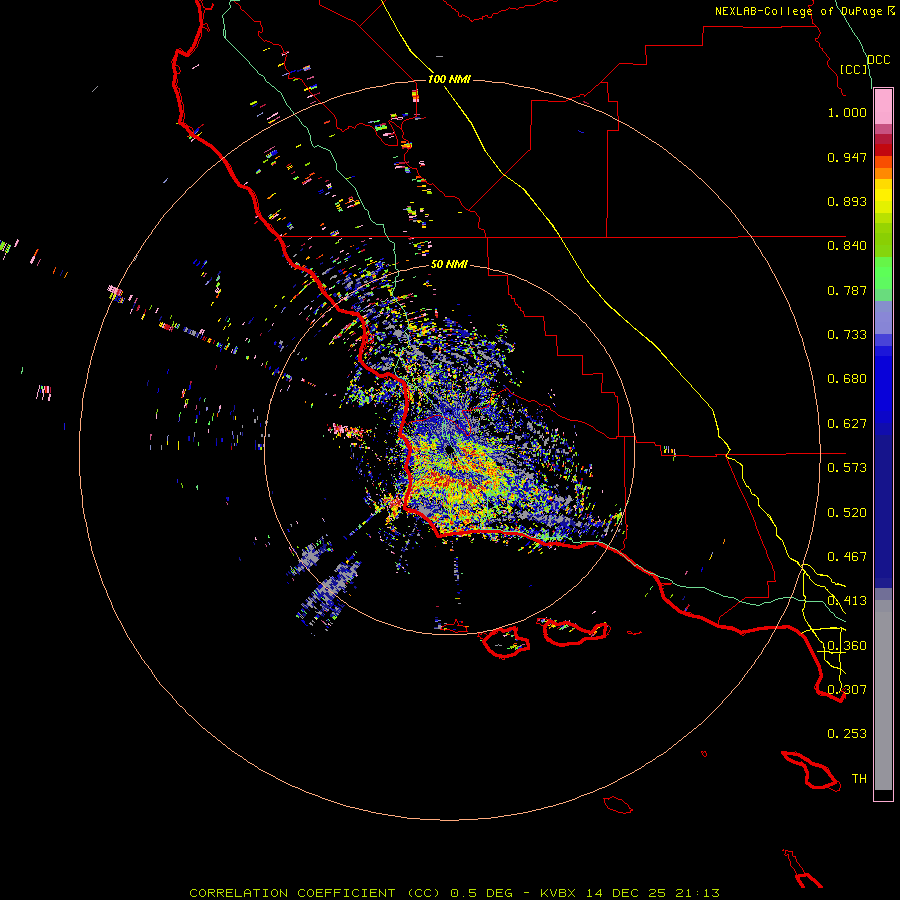Click the 0.627 legend value
The height and width of the screenshot is (900, 900).
pyautogui.click(x=847, y=424)
